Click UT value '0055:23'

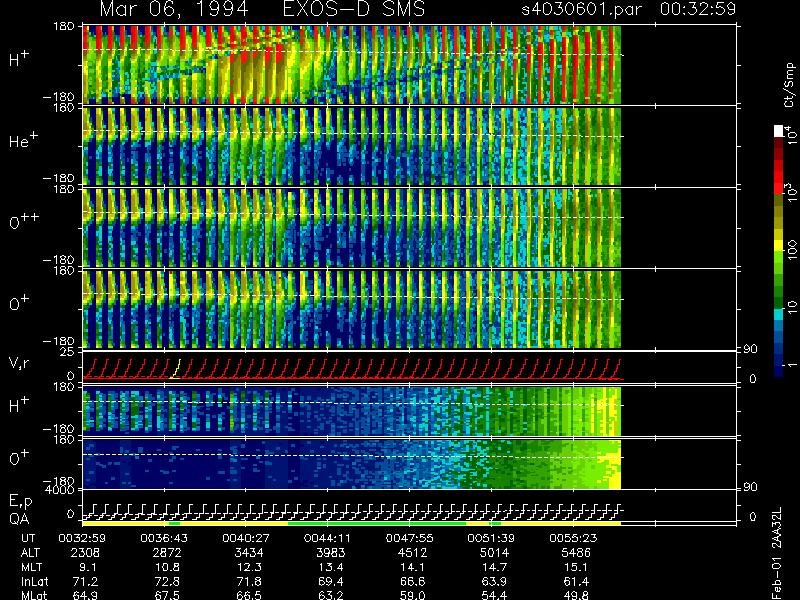coord(573,538)
